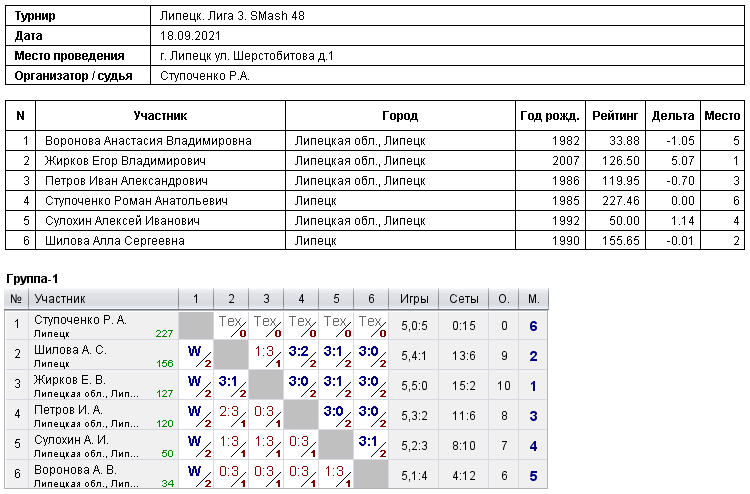The height and width of the screenshot is (494, 750).
Task: Click the 'Участник' header of participants table
Action: point(160,116)
